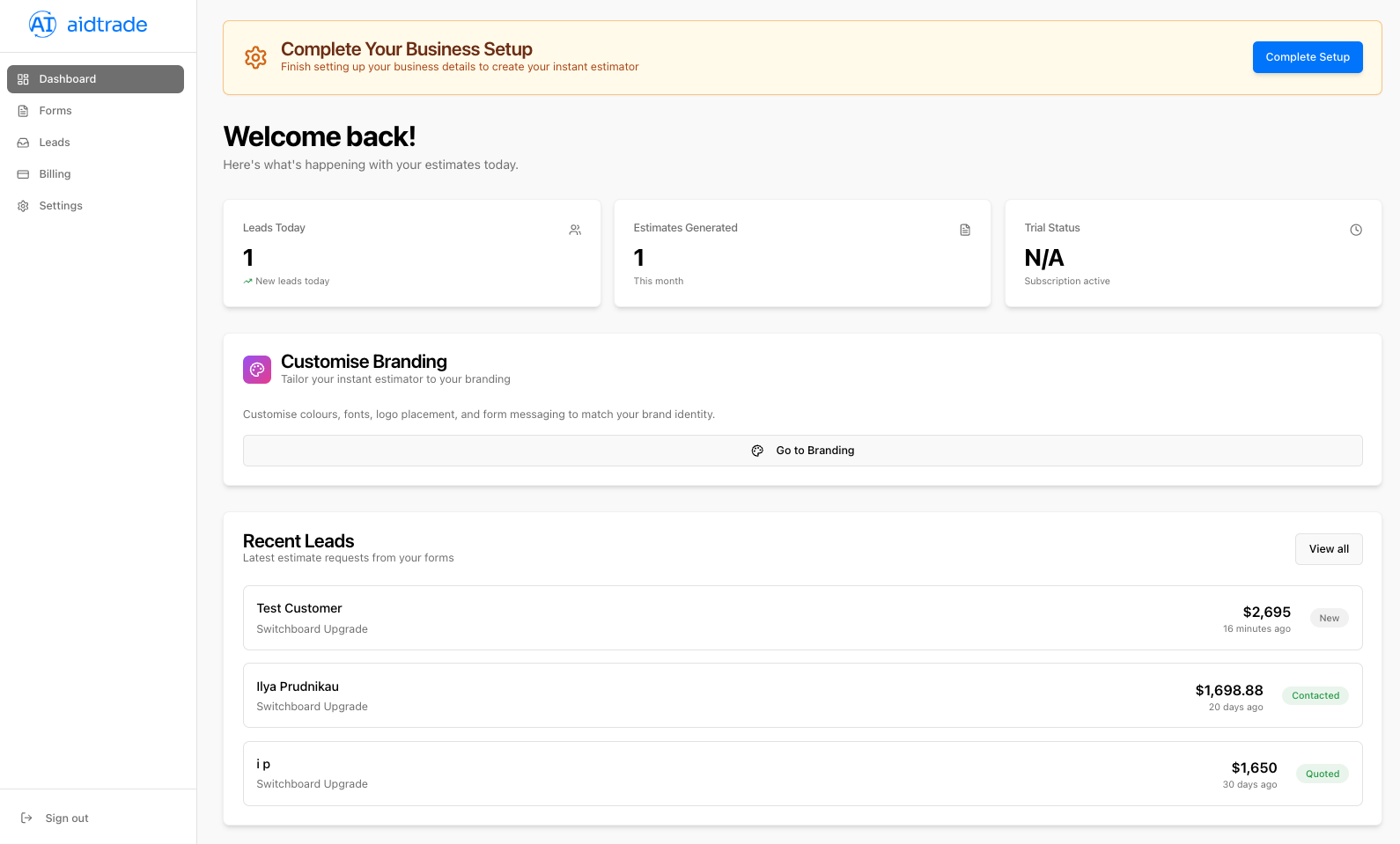Open Settings from the sidebar
Image resolution: width=1400 pixels, height=844 pixels.
(x=61, y=206)
